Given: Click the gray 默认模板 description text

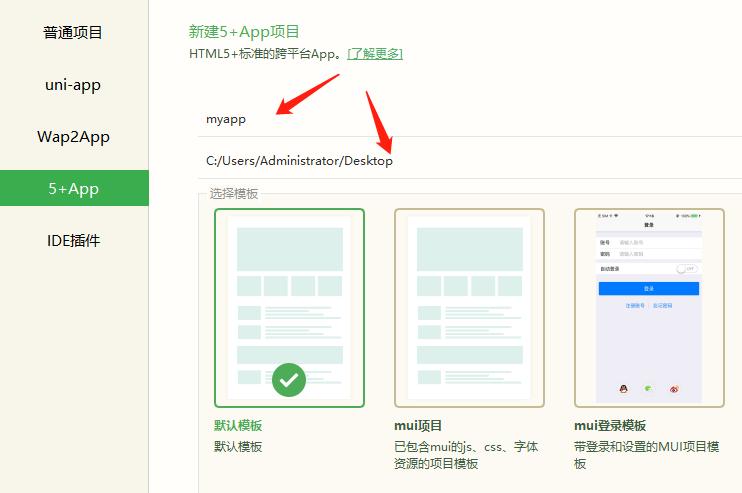Looking at the screenshot, I should click(x=238, y=447).
